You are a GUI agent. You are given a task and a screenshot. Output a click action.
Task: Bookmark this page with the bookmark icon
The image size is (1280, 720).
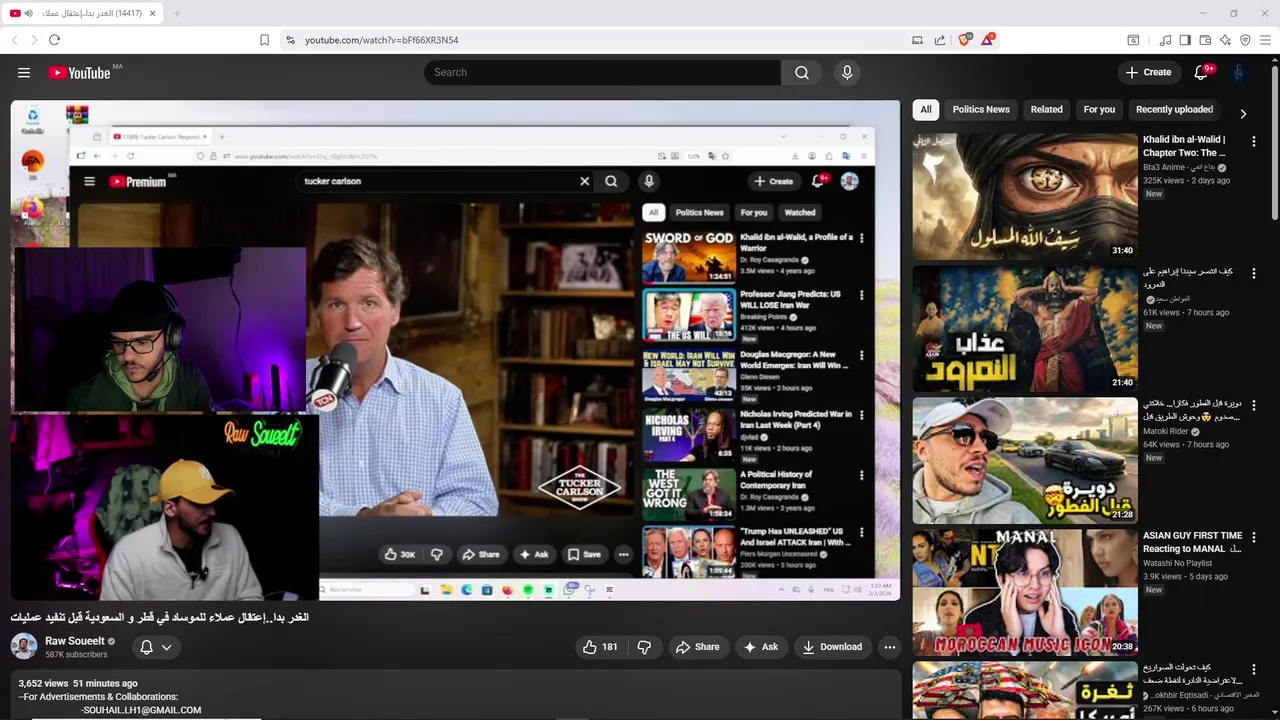tap(264, 40)
